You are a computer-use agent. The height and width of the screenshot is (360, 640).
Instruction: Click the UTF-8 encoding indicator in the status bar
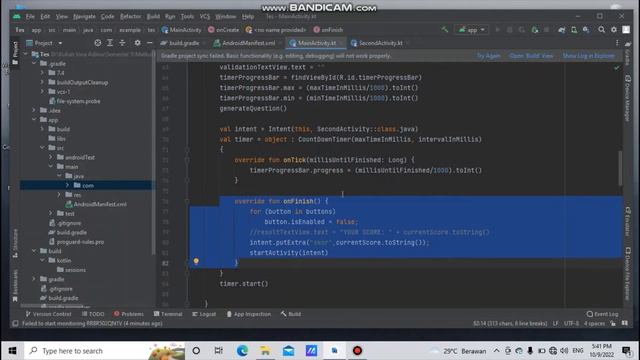click(571, 323)
